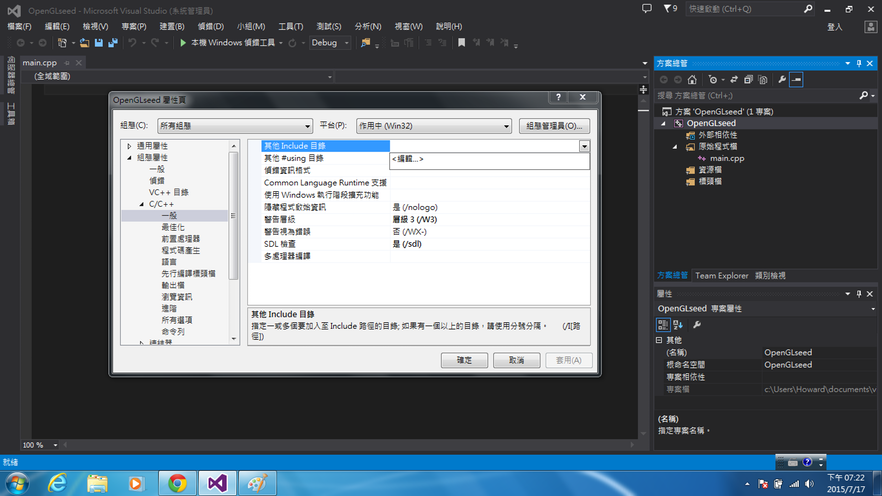Open the 工具(T) menu
The height and width of the screenshot is (496, 882).
click(x=291, y=26)
